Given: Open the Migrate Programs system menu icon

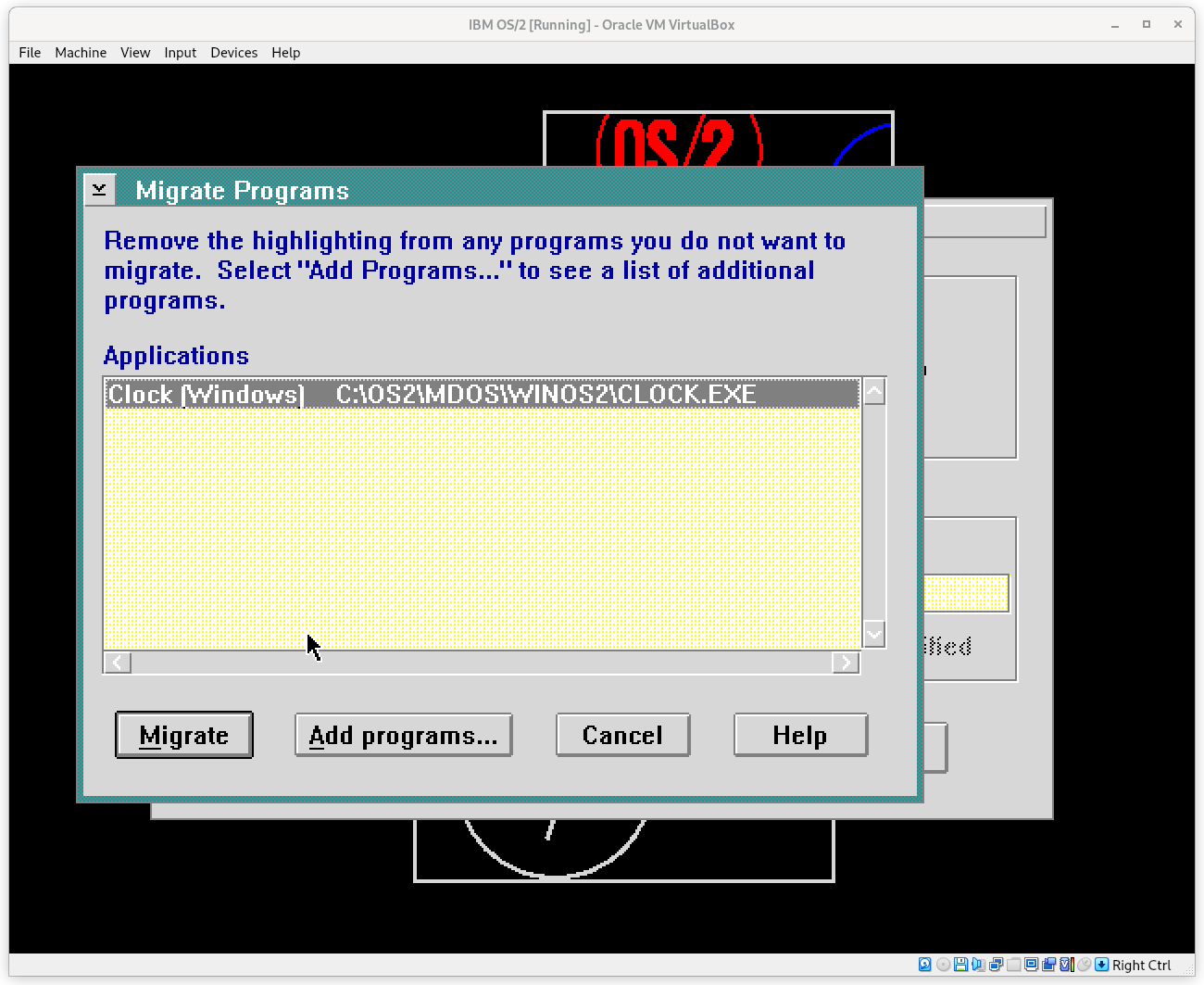Looking at the screenshot, I should tap(99, 189).
